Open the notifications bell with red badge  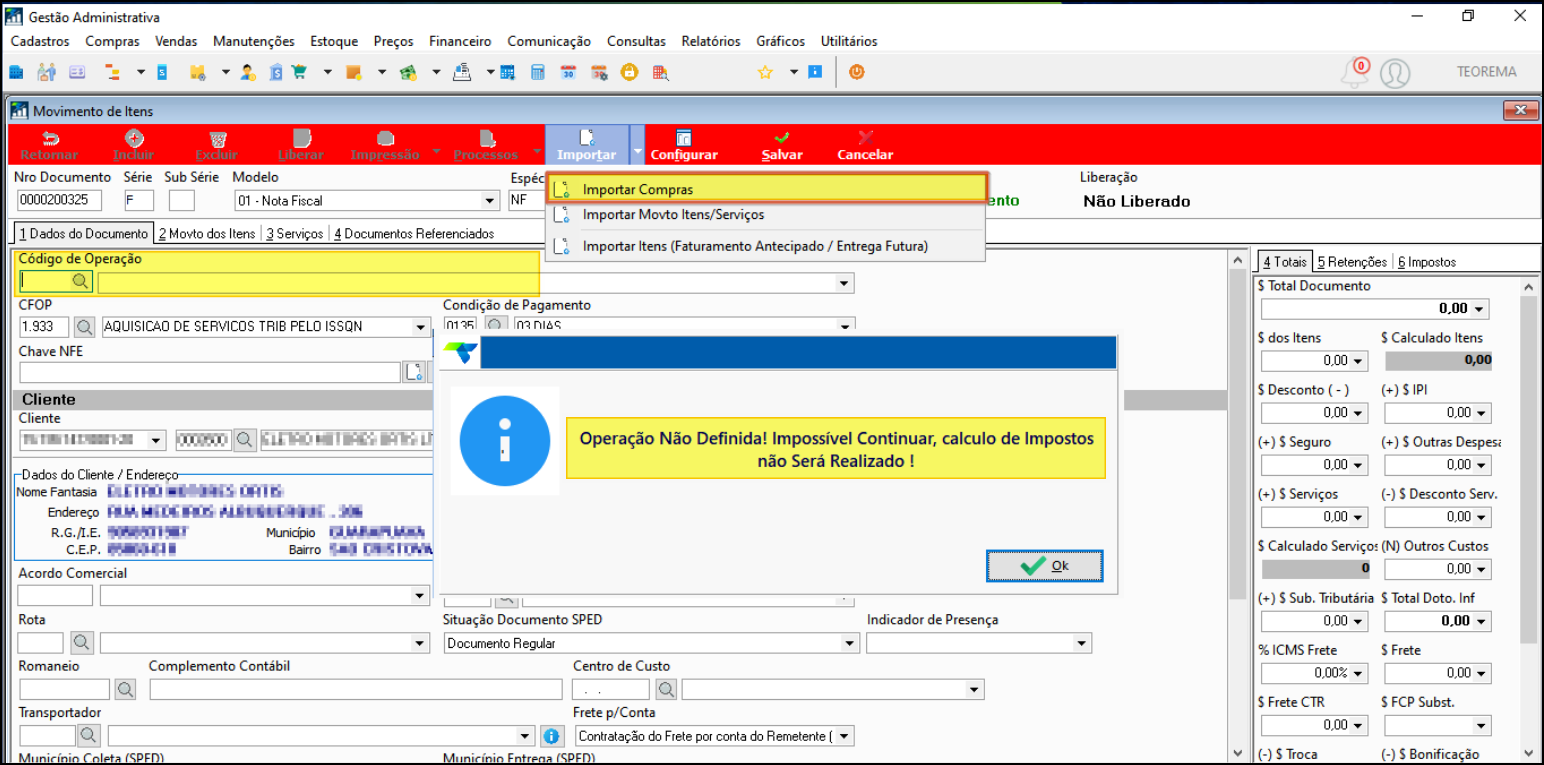pos(1354,72)
